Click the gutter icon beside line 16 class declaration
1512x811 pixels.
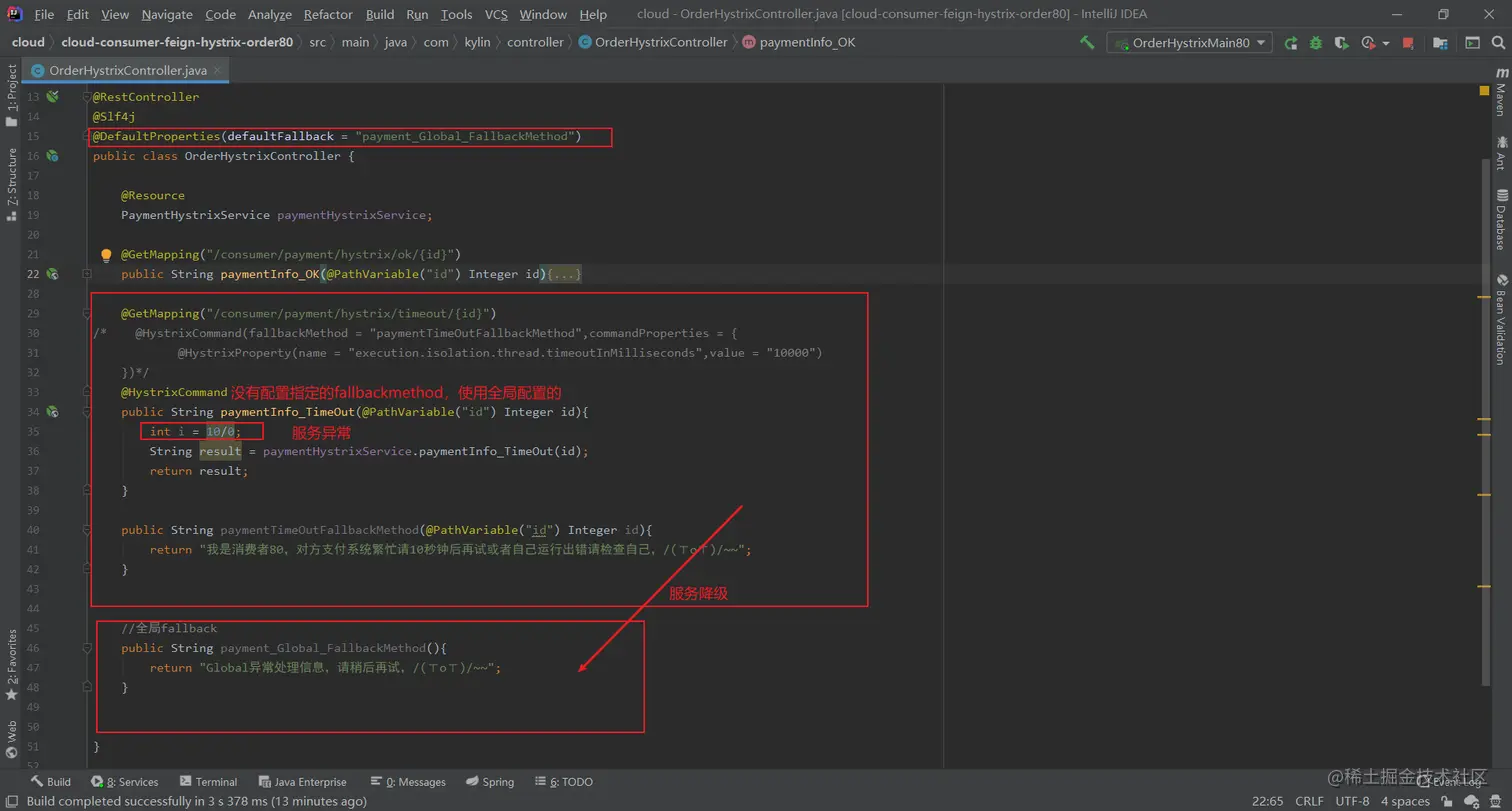pos(52,156)
